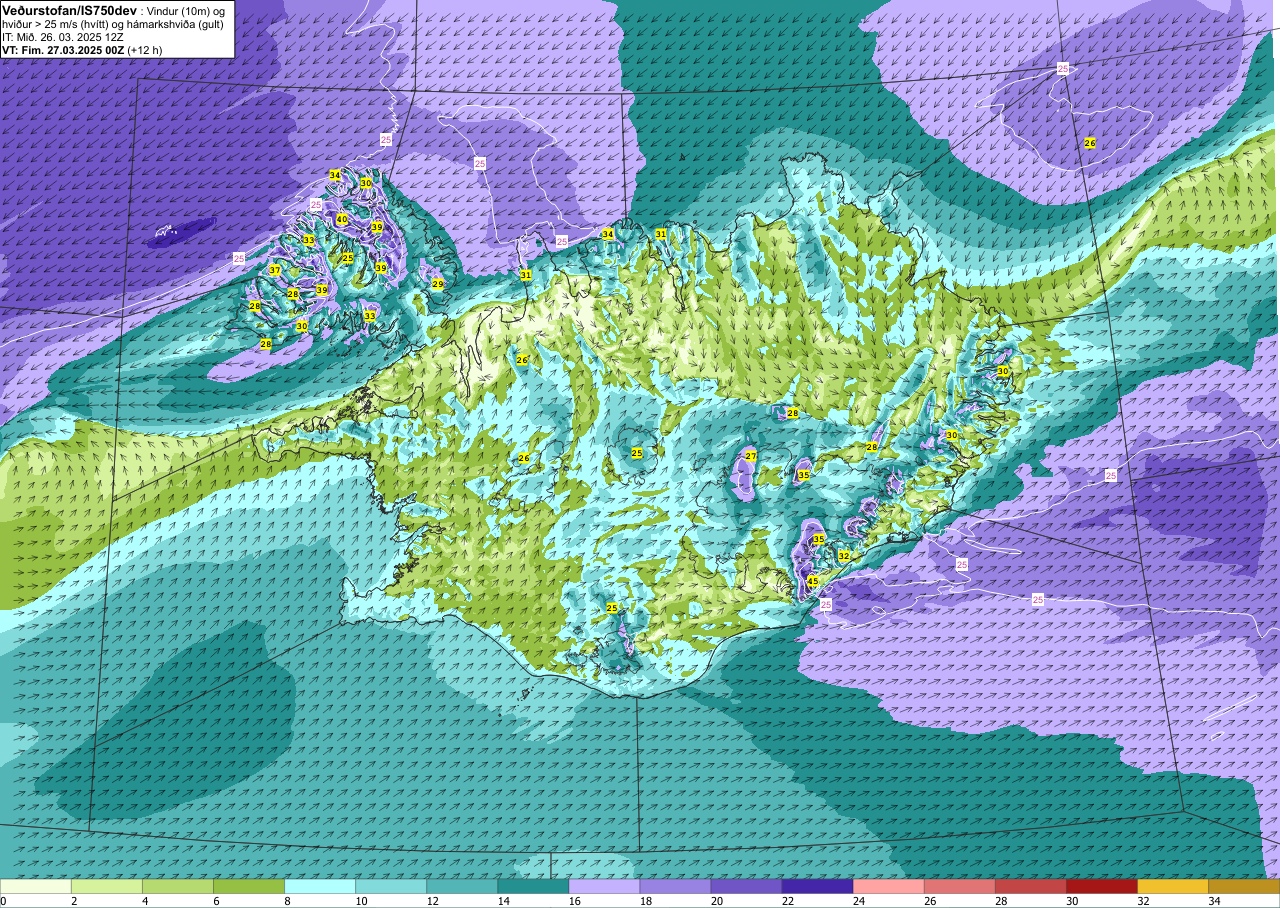Click the 22–24 m/s dark indigo legend swatch
The width and height of the screenshot is (1280, 908).
point(817,886)
